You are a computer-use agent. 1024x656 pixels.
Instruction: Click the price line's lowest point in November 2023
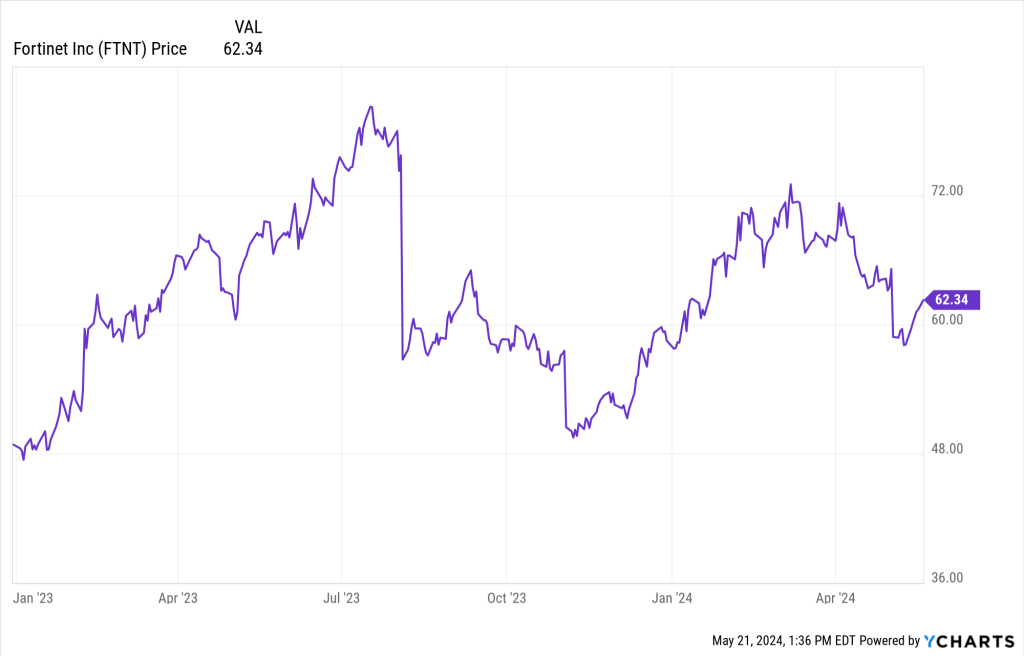pos(574,438)
